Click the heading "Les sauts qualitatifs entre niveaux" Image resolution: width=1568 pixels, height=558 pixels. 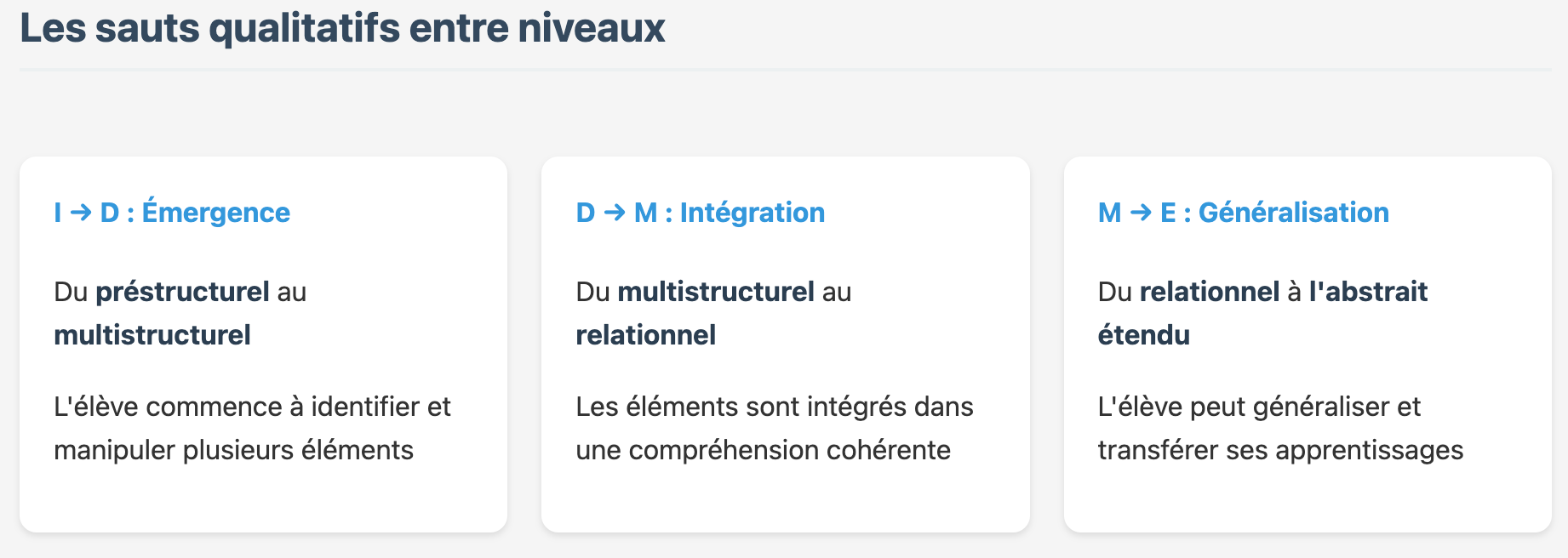coord(342,28)
